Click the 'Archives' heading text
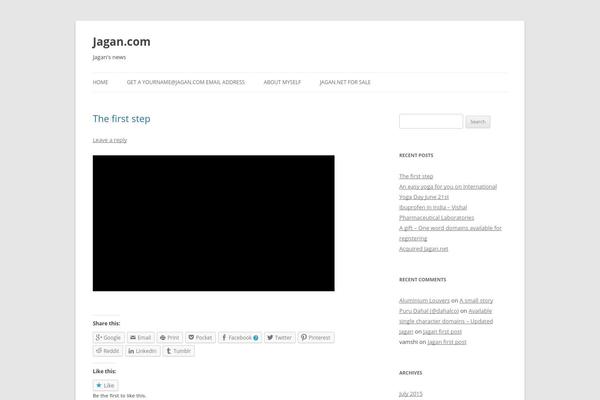Viewport: 600px width, 400px height. 411,373
